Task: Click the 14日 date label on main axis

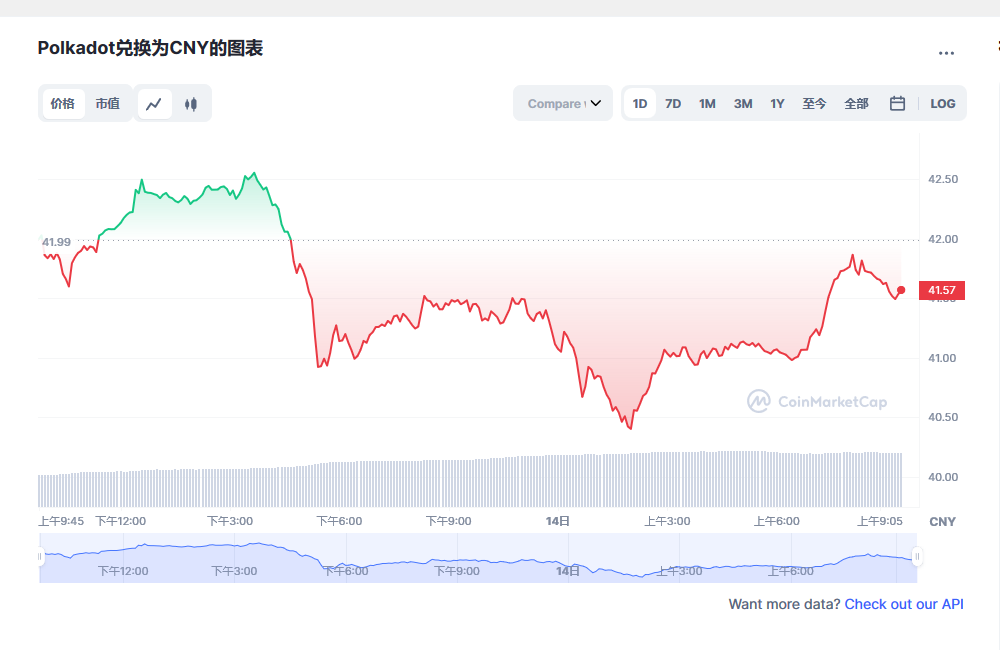Action: click(x=557, y=521)
